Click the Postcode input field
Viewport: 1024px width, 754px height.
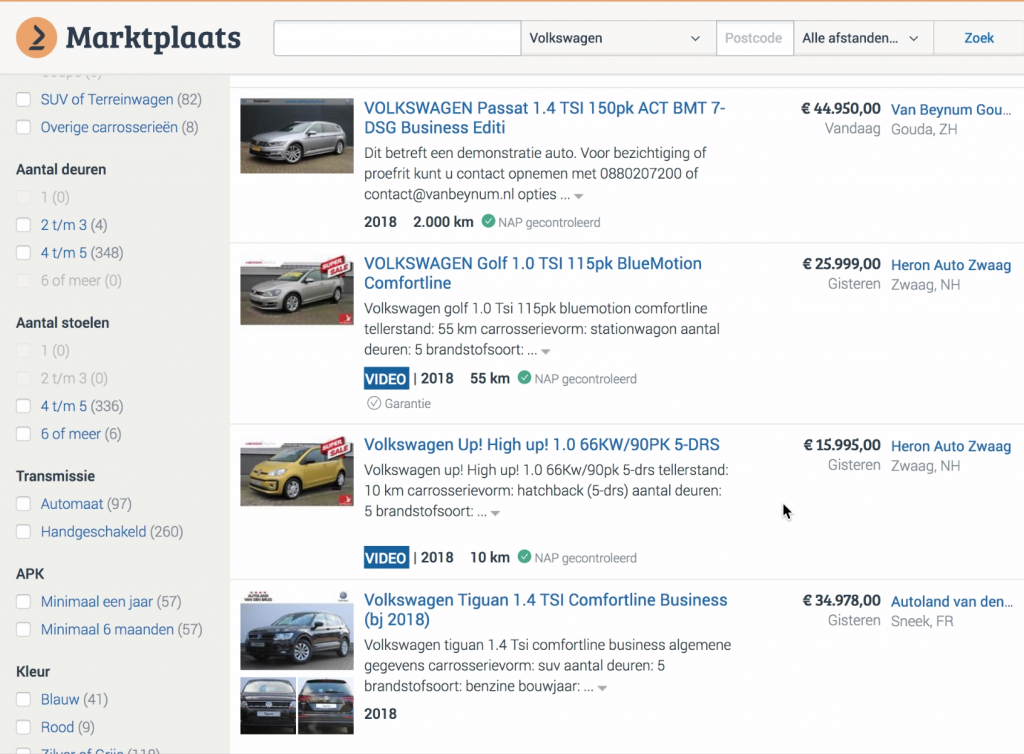tap(754, 38)
